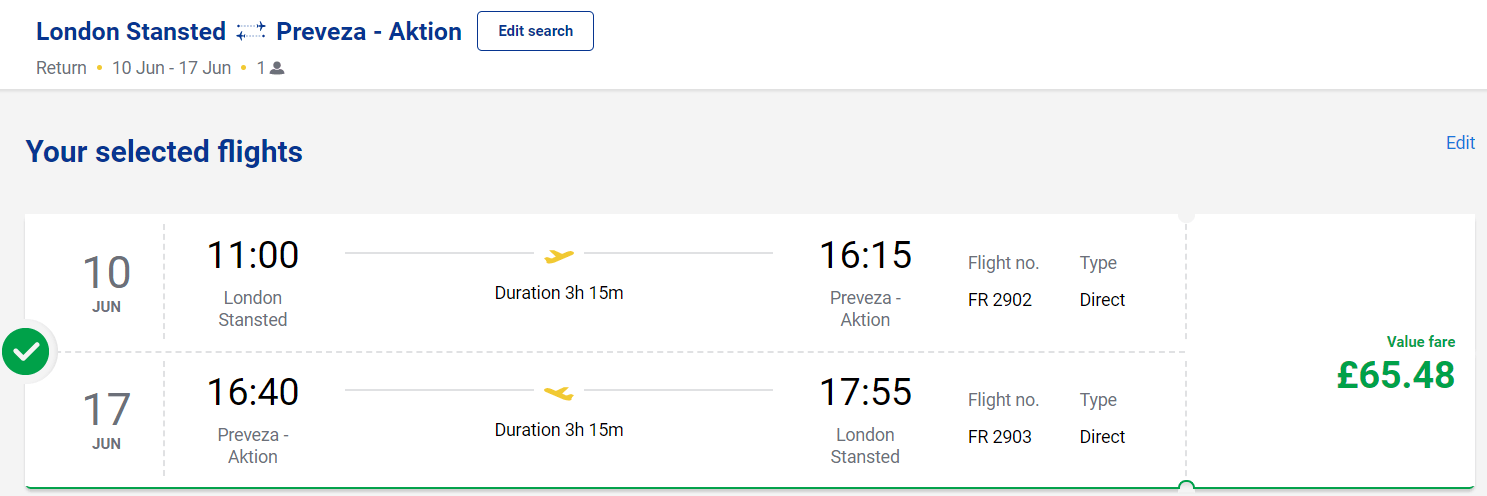Image resolution: width=1487 pixels, height=496 pixels.
Task: Click the Your selected flights heading
Action: [x=164, y=152]
